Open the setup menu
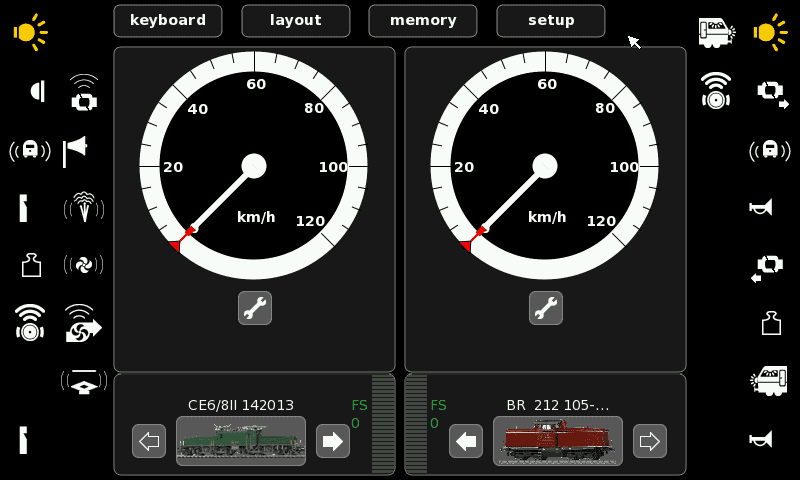The width and height of the screenshot is (800, 480). click(x=551, y=21)
